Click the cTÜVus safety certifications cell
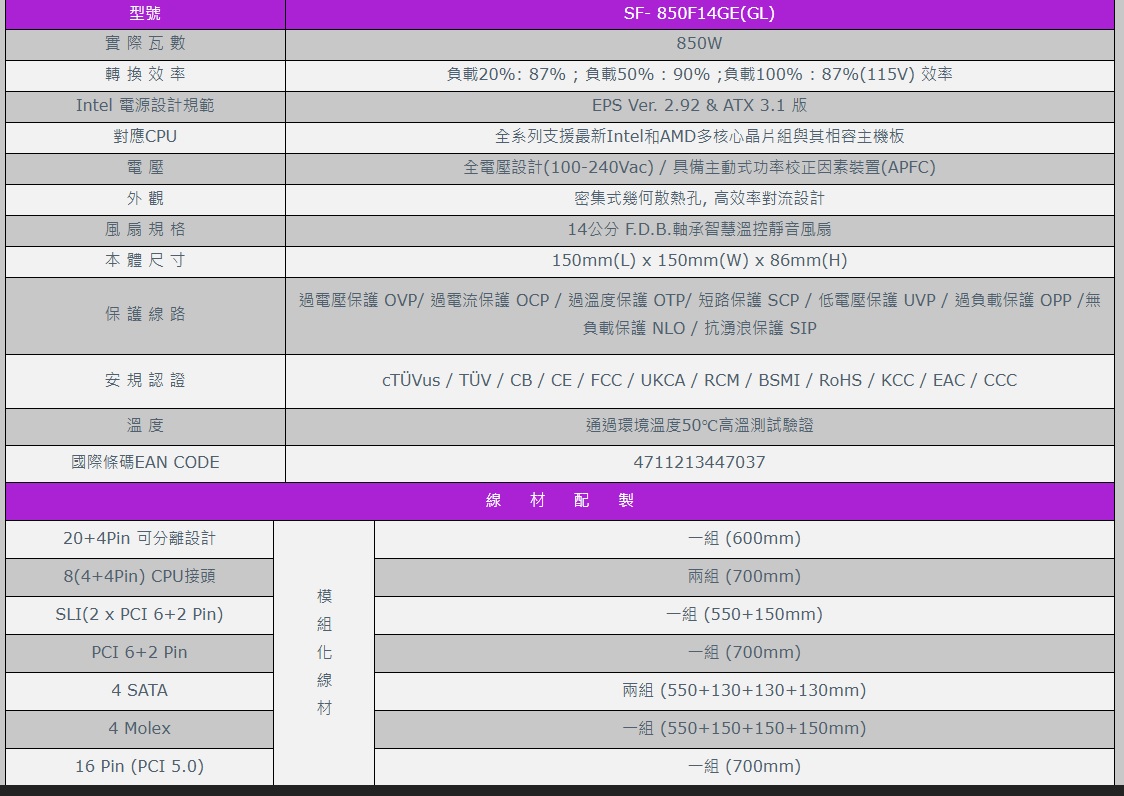 [x=699, y=381]
